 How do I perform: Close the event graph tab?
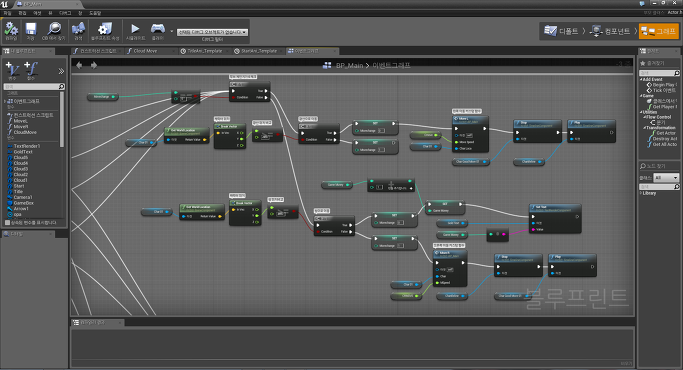(335, 51)
